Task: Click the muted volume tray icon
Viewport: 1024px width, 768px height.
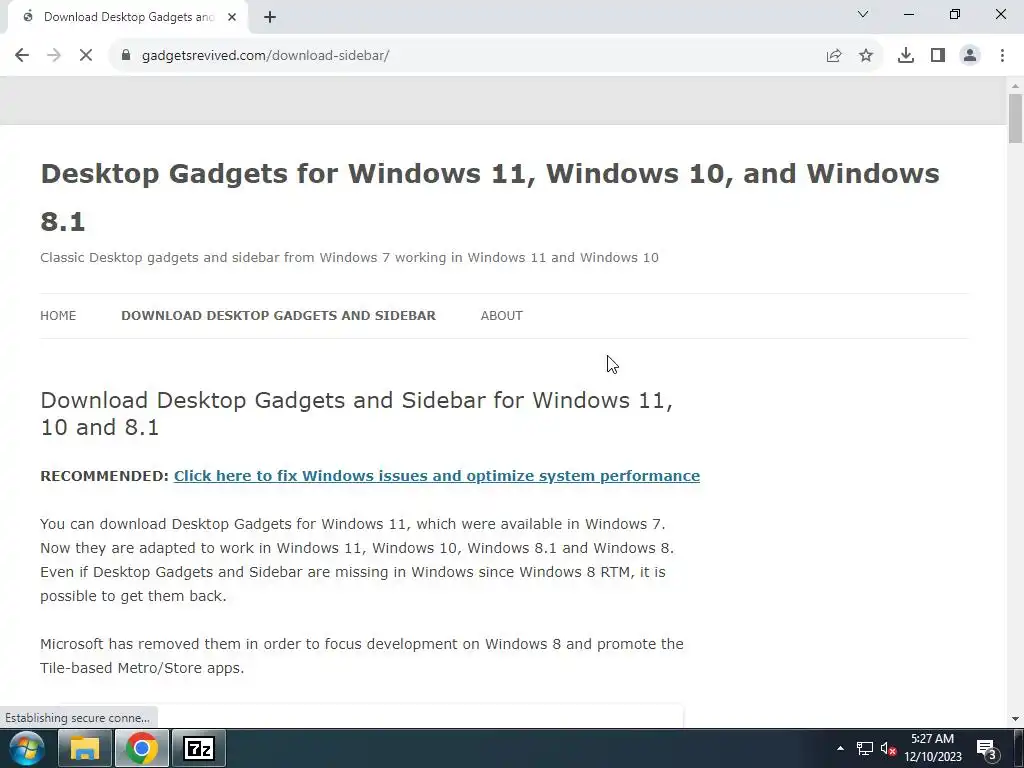Action: [x=888, y=748]
